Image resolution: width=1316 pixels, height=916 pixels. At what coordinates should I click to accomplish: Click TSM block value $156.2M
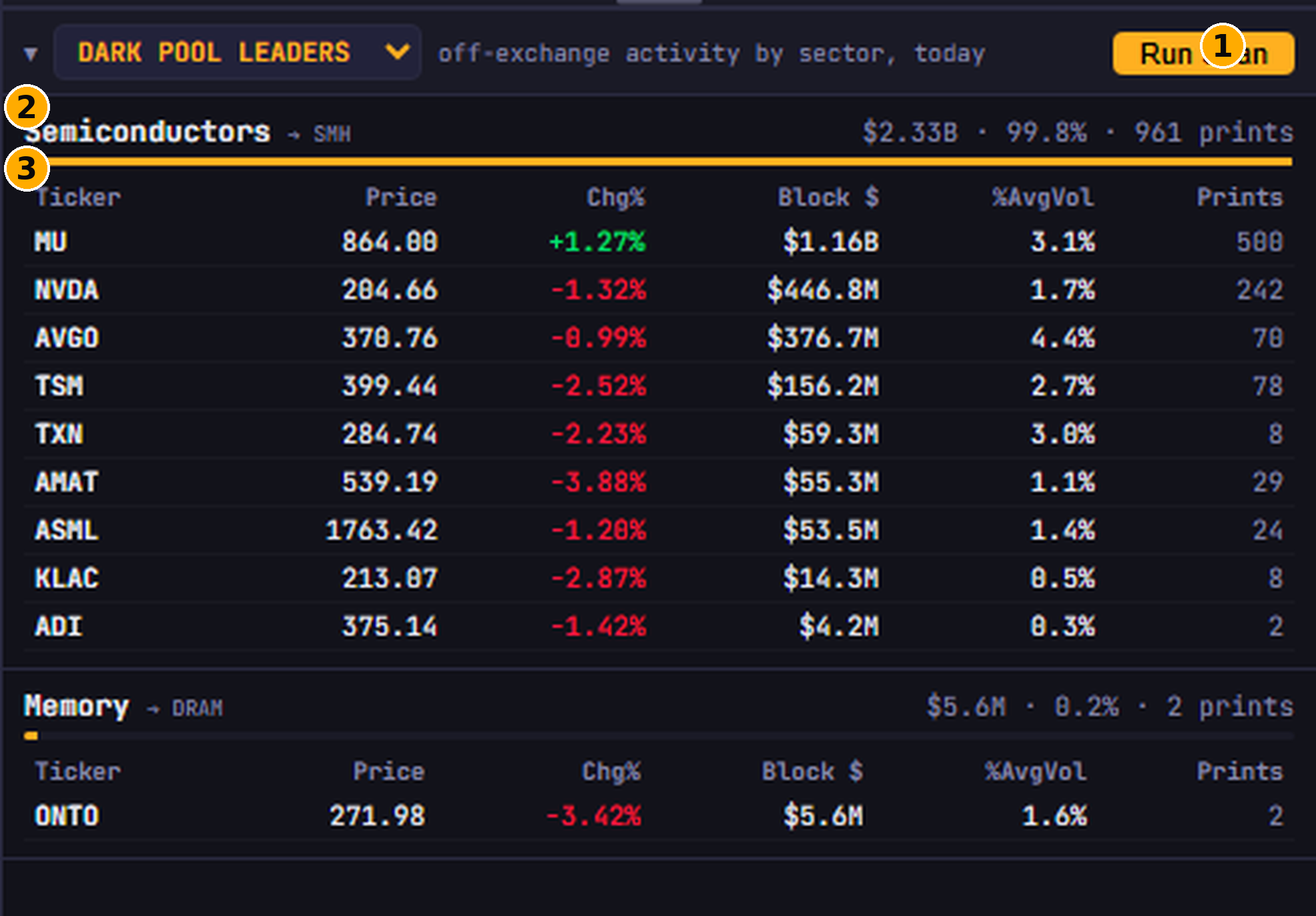click(823, 386)
